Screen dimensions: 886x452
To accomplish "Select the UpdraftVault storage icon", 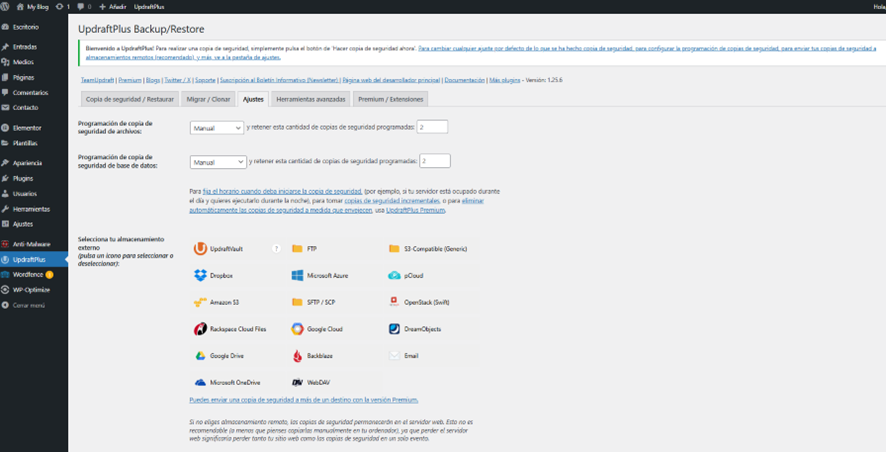I will click(200, 249).
